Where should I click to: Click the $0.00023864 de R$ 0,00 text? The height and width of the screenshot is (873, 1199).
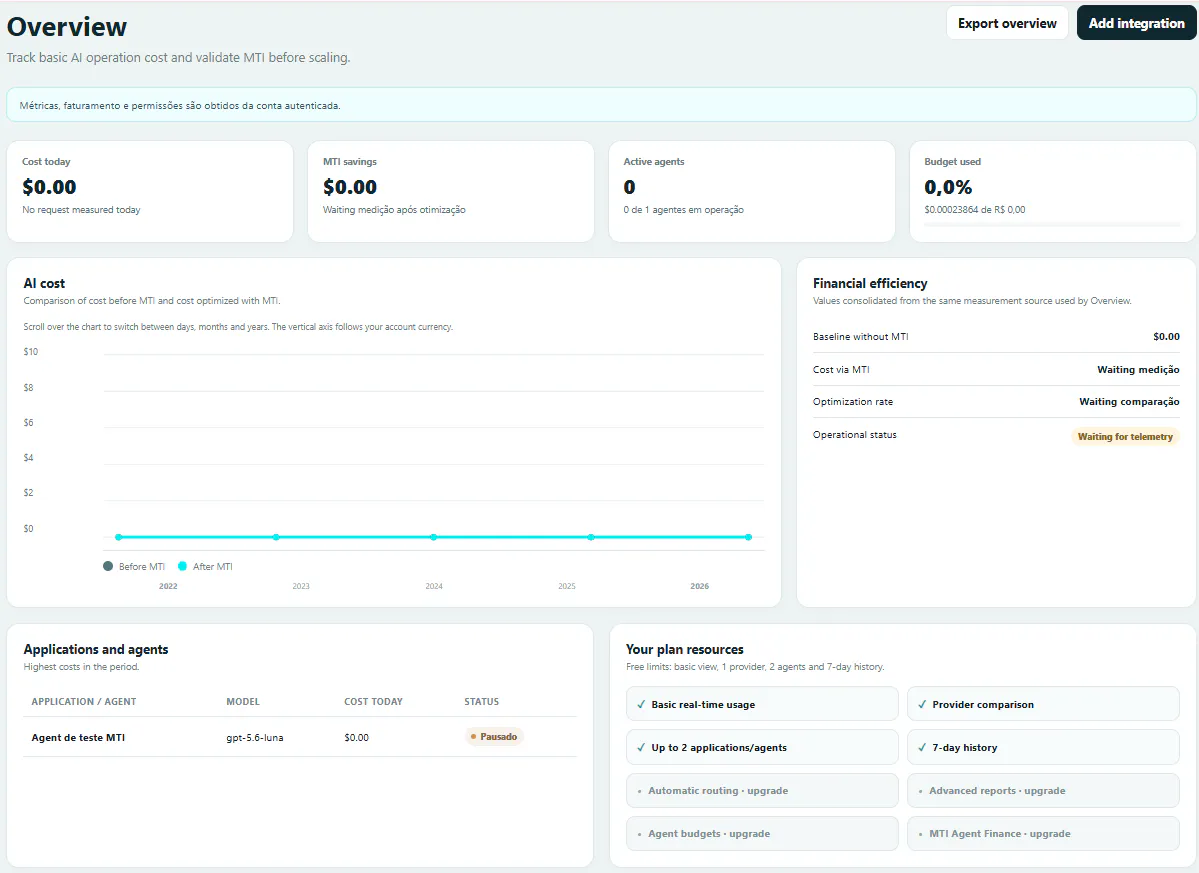pos(974,209)
